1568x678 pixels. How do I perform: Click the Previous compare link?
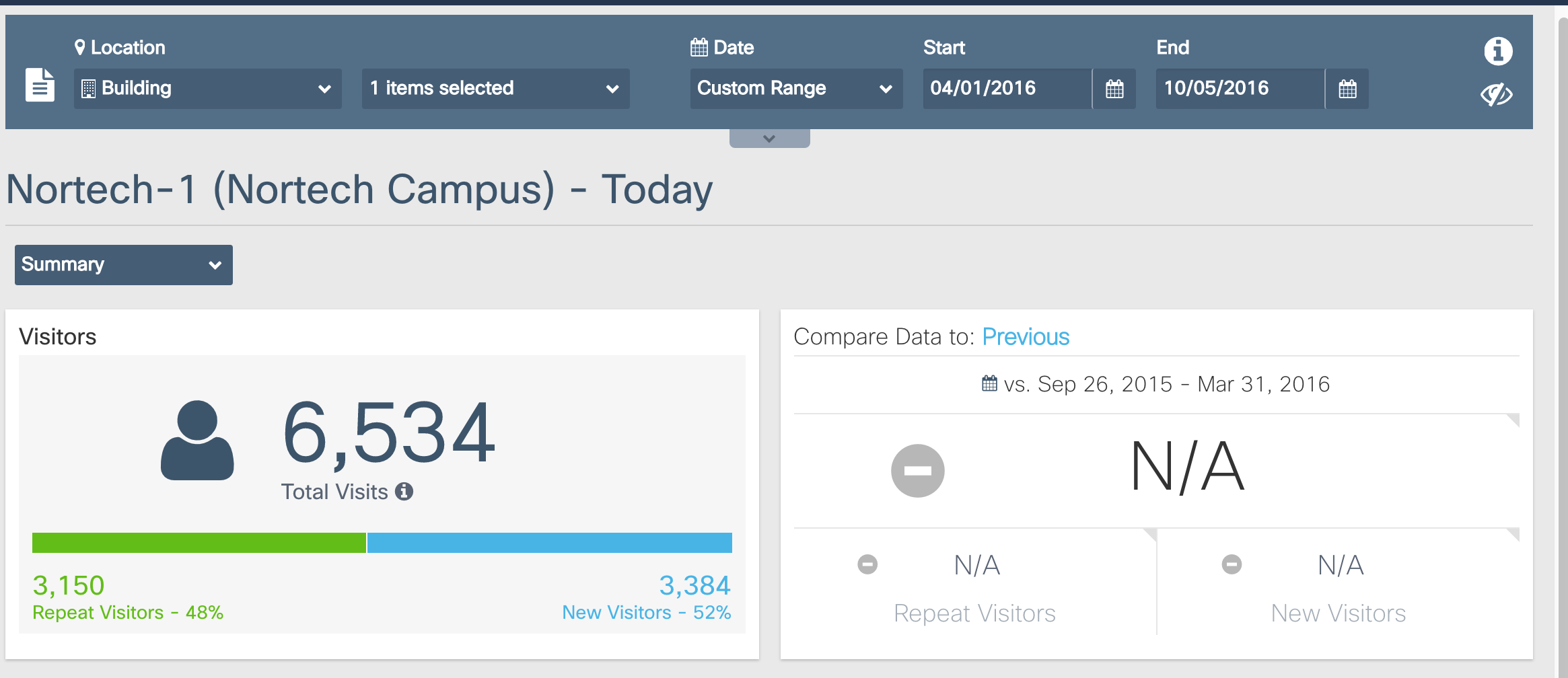click(1026, 337)
